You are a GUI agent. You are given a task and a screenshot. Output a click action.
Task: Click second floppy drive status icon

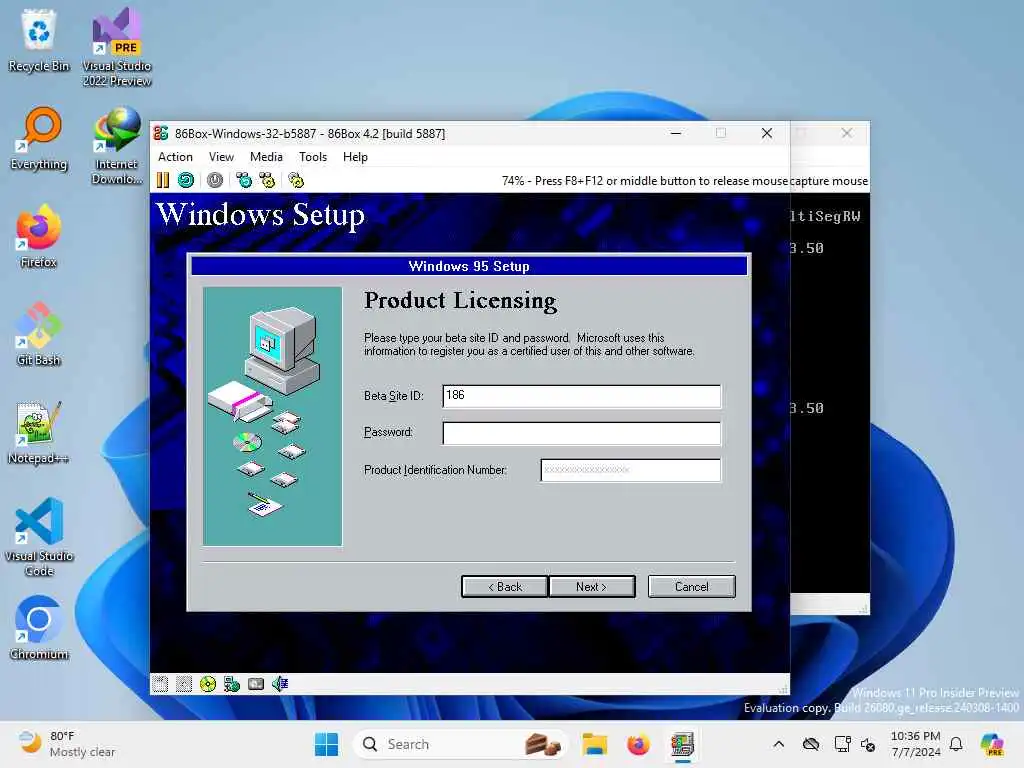click(x=184, y=684)
